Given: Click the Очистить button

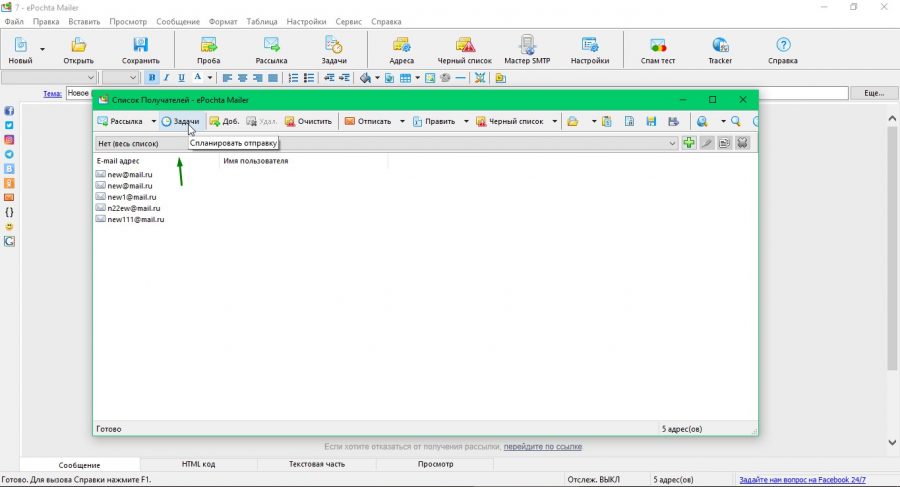Looking at the screenshot, I should tap(309, 121).
